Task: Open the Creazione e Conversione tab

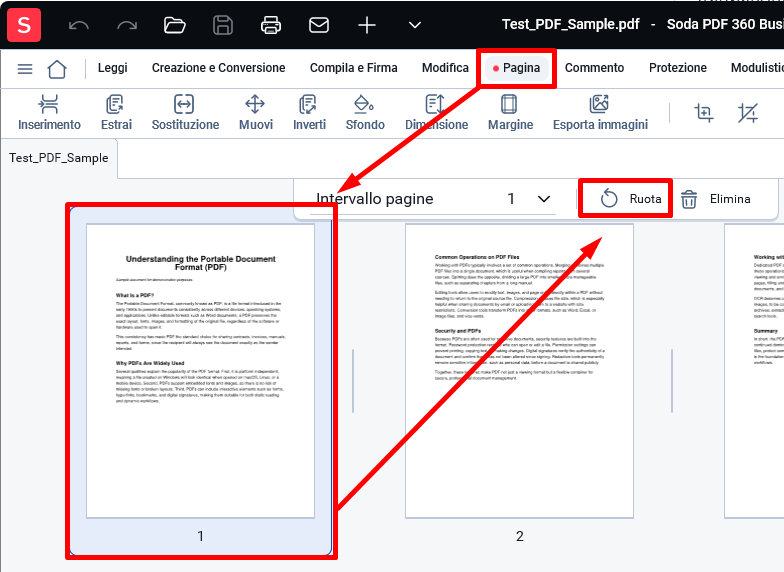Action: (218, 68)
